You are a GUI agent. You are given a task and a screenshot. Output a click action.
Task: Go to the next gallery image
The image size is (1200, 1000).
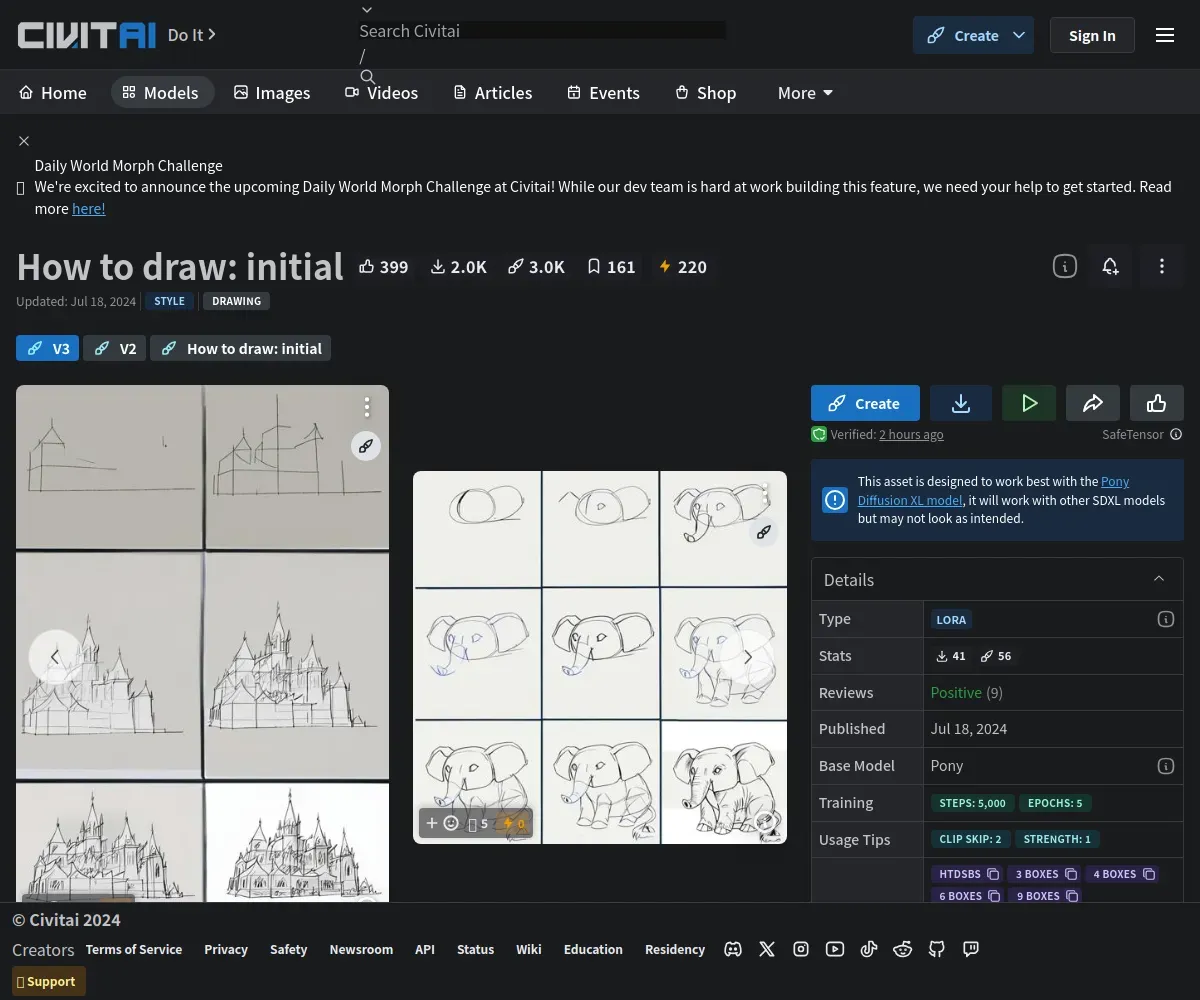point(747,657)
